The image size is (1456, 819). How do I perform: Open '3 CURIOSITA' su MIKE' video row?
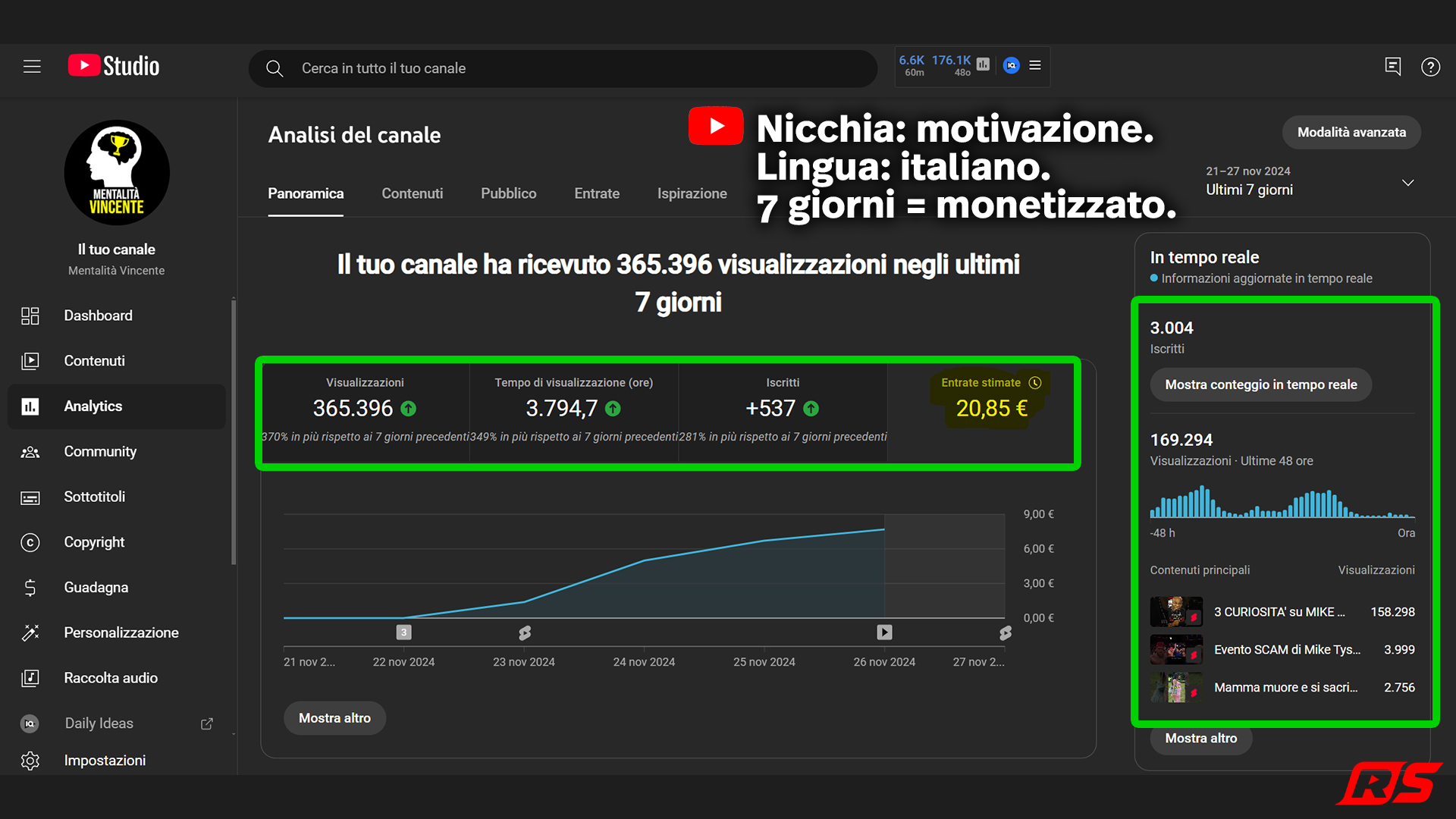tap(1282, 612)
